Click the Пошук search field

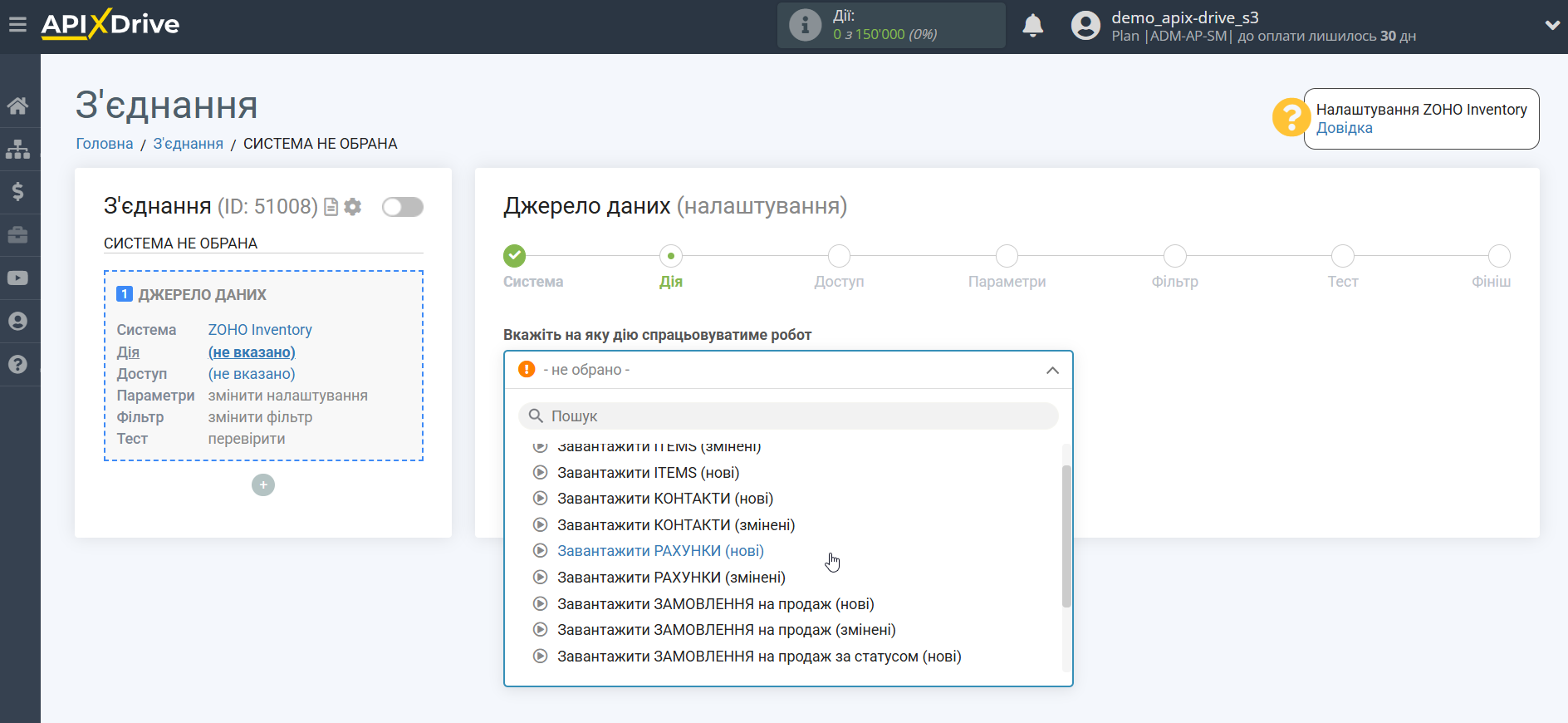tap(788, 416)
